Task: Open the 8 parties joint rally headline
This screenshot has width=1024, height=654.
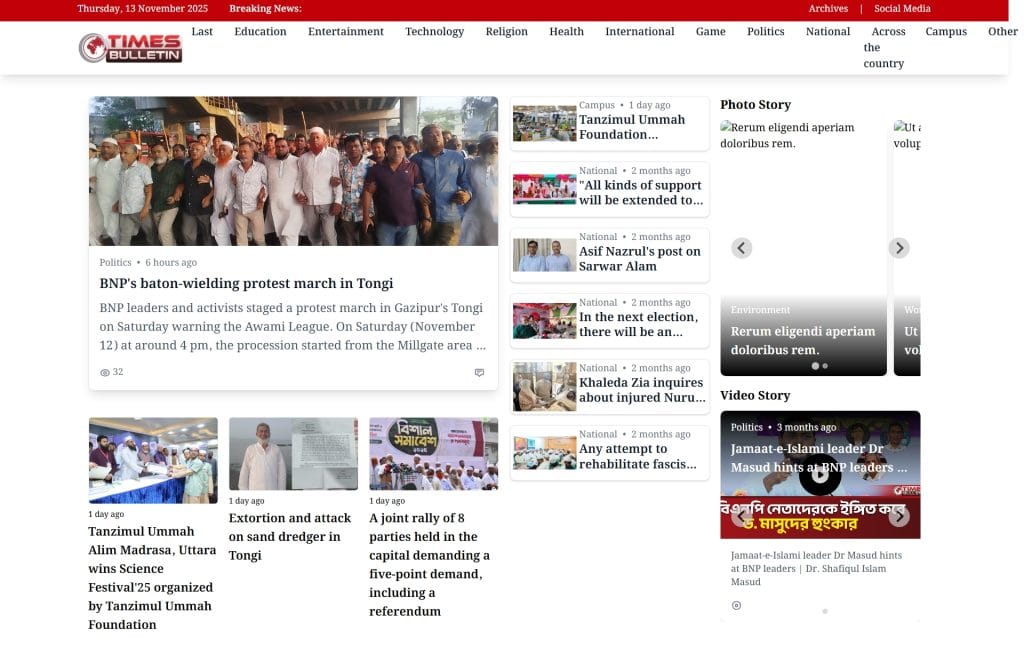Action: coord(431,564)
